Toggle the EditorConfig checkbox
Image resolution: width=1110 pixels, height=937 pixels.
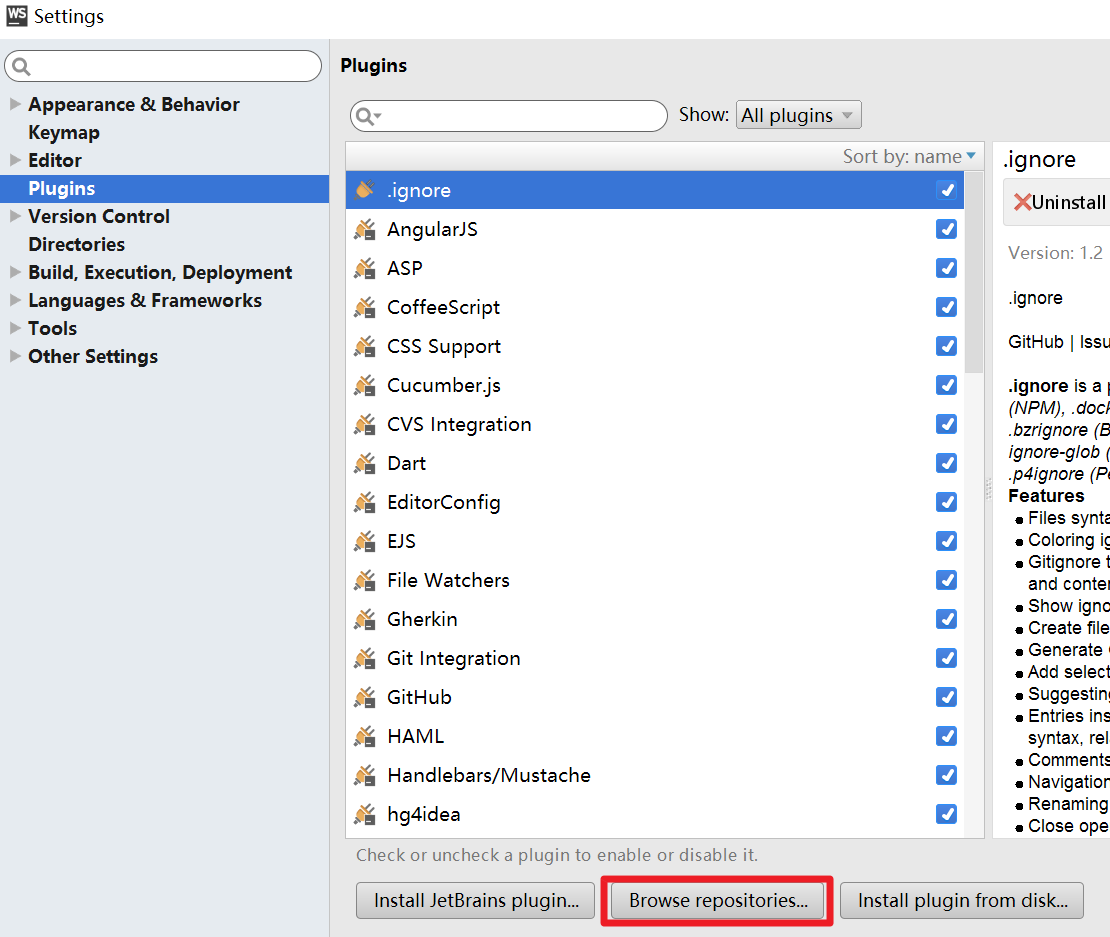tap(946, 502)
